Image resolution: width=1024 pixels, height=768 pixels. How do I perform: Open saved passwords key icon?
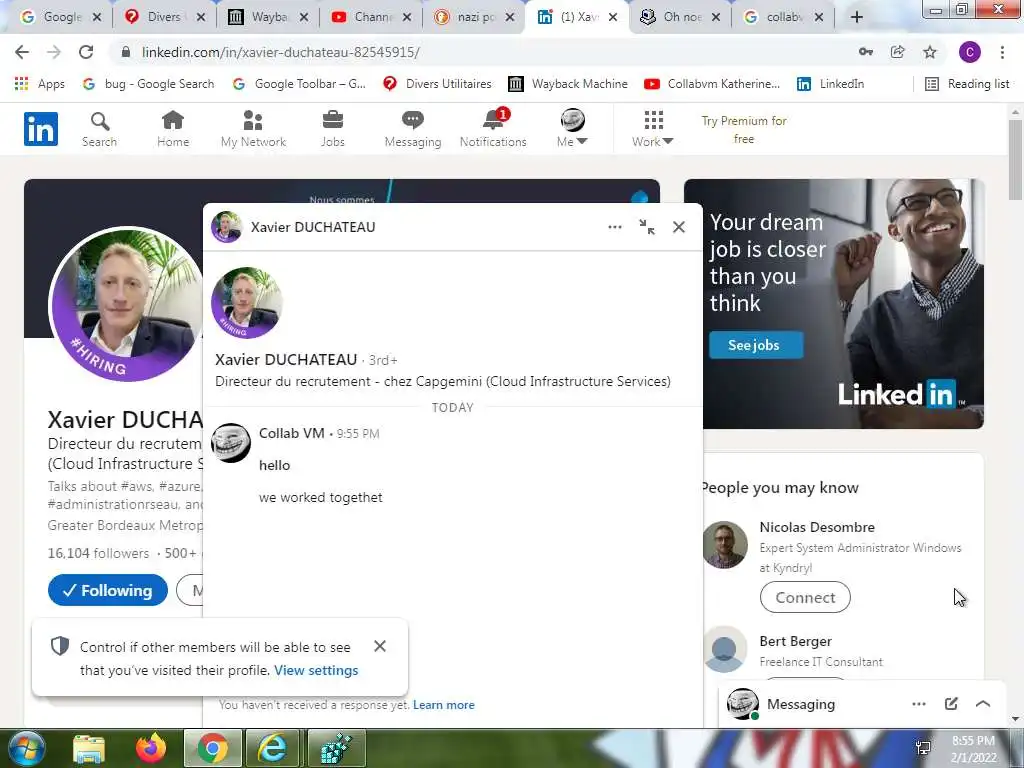[x=866, y=52]
